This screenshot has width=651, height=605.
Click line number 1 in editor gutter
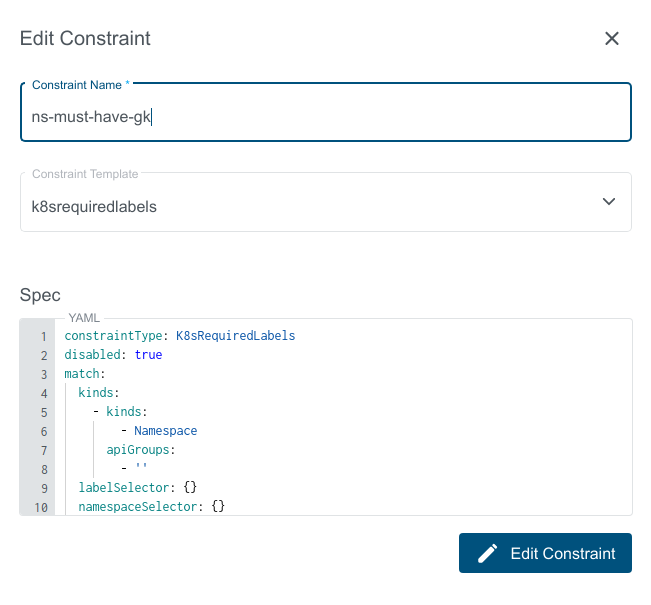(43, 337)
